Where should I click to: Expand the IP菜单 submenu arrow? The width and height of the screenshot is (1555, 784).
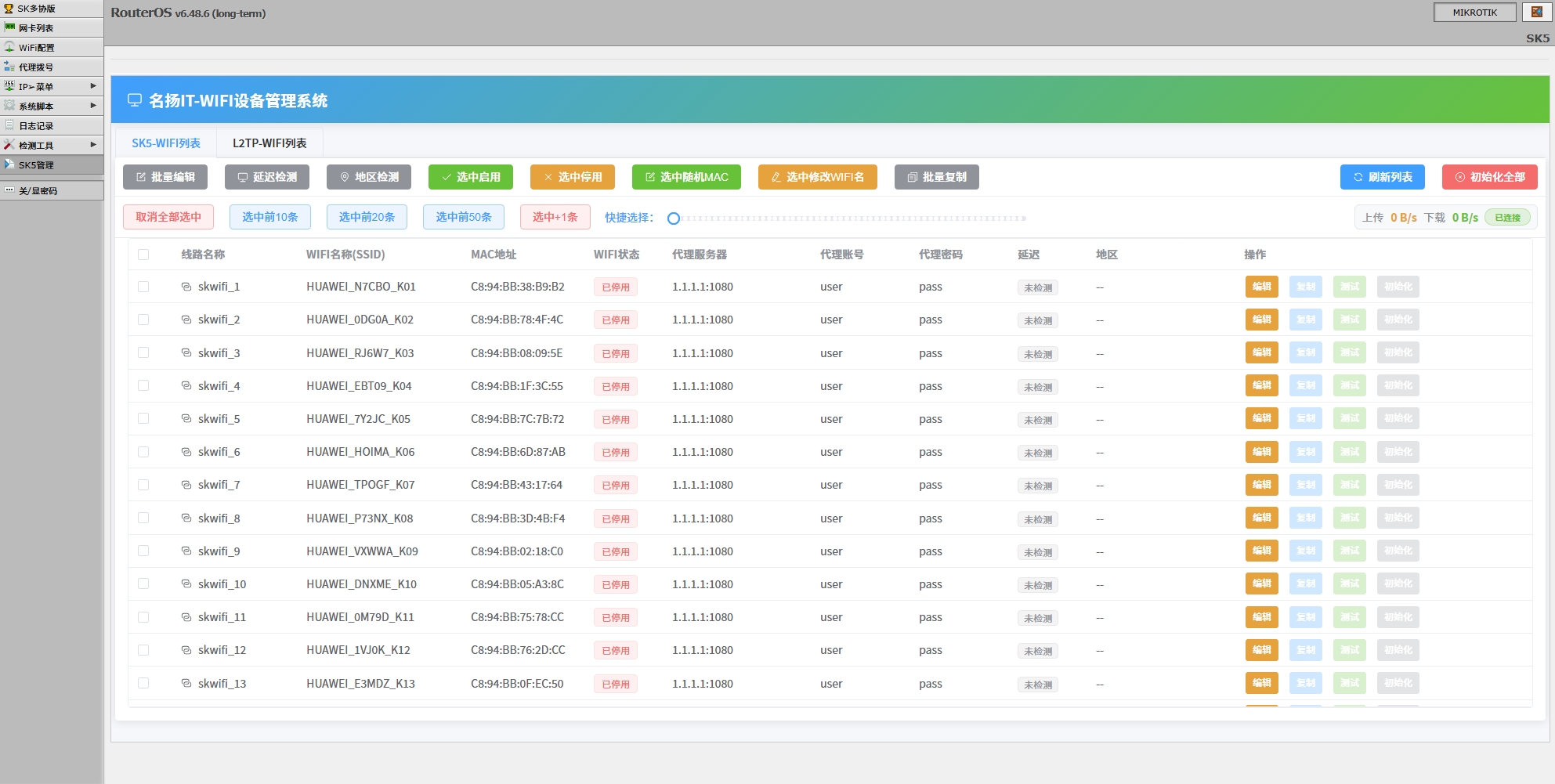93,86
